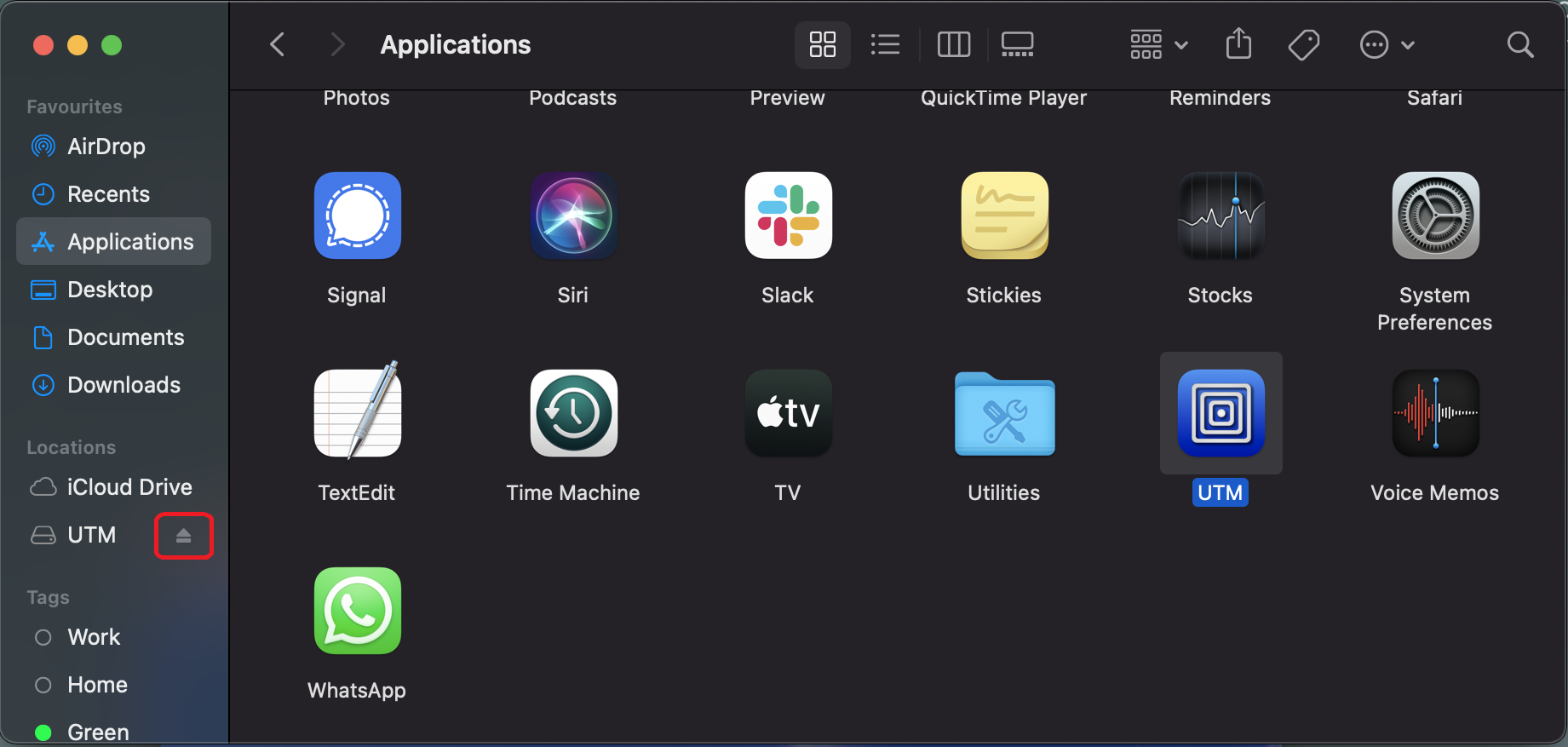The width and height of the screenshot is (1568, 747).
Task: Open iCloud Drive in the sidebar
Action: click(x=113, y=487)
